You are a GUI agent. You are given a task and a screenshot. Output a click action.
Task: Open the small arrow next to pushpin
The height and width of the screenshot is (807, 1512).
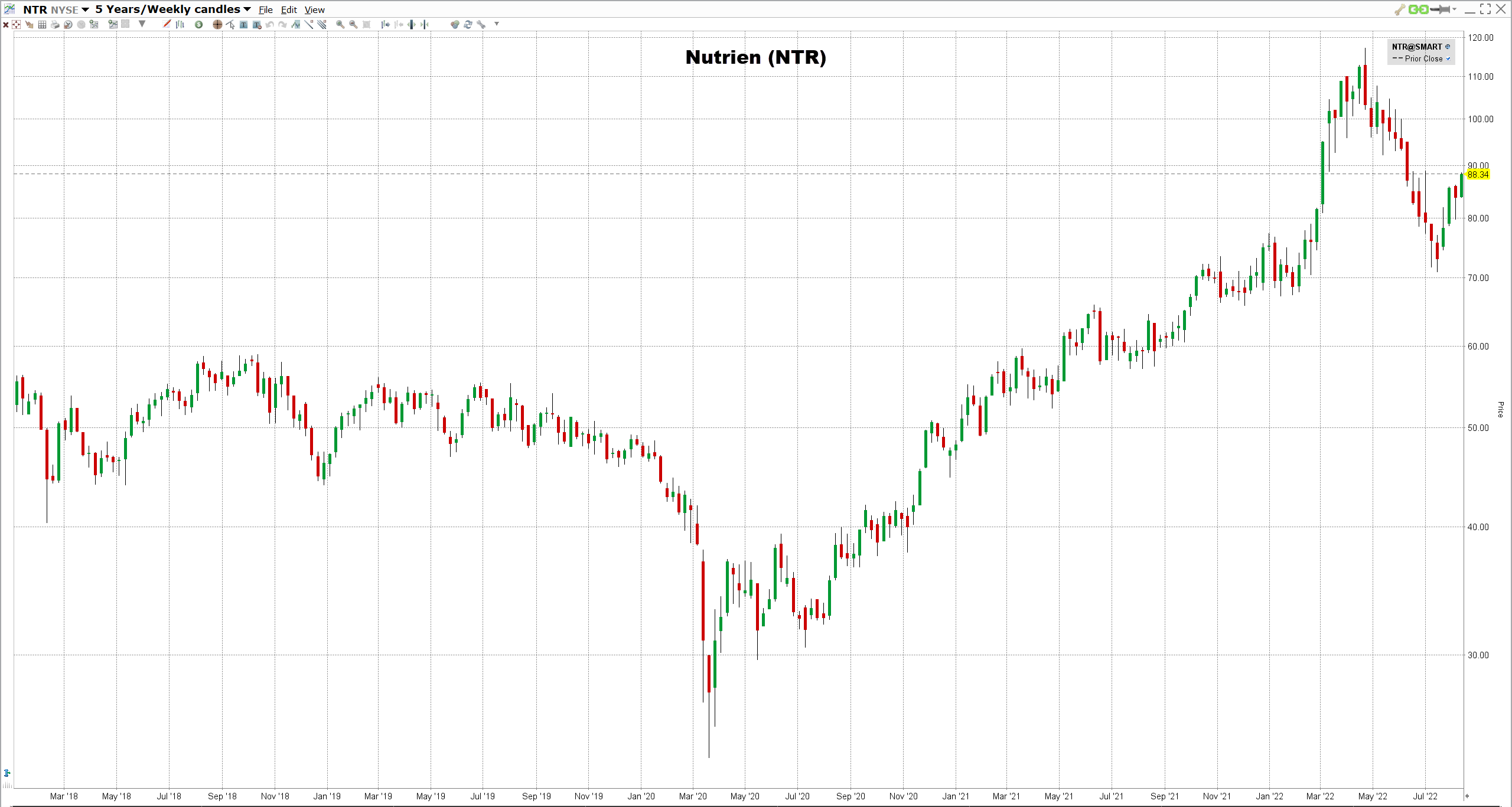click(1454, 9)
